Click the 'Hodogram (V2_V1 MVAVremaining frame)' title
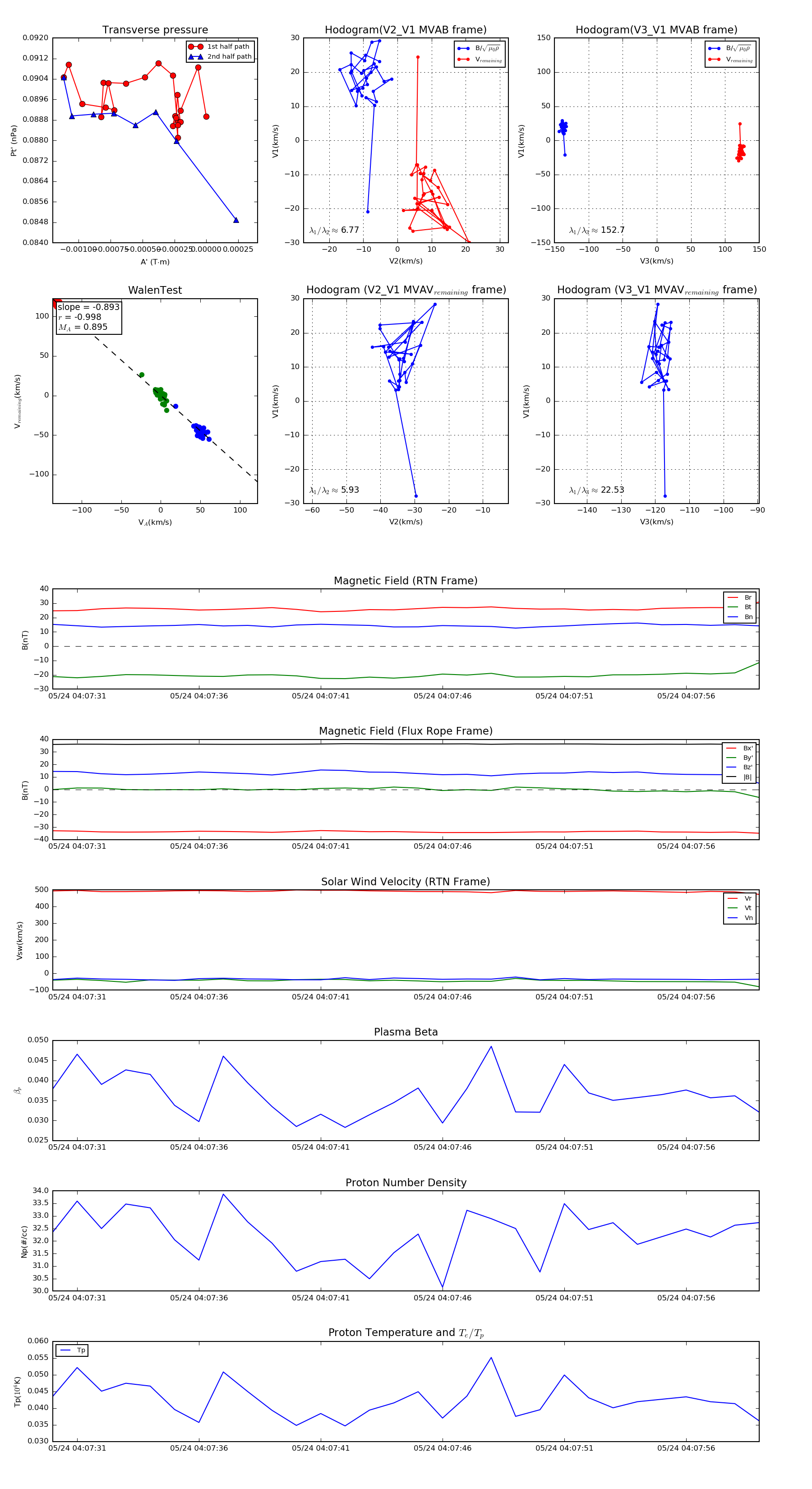This screenshot has height=1489, width=812. (x=406, y=290)
